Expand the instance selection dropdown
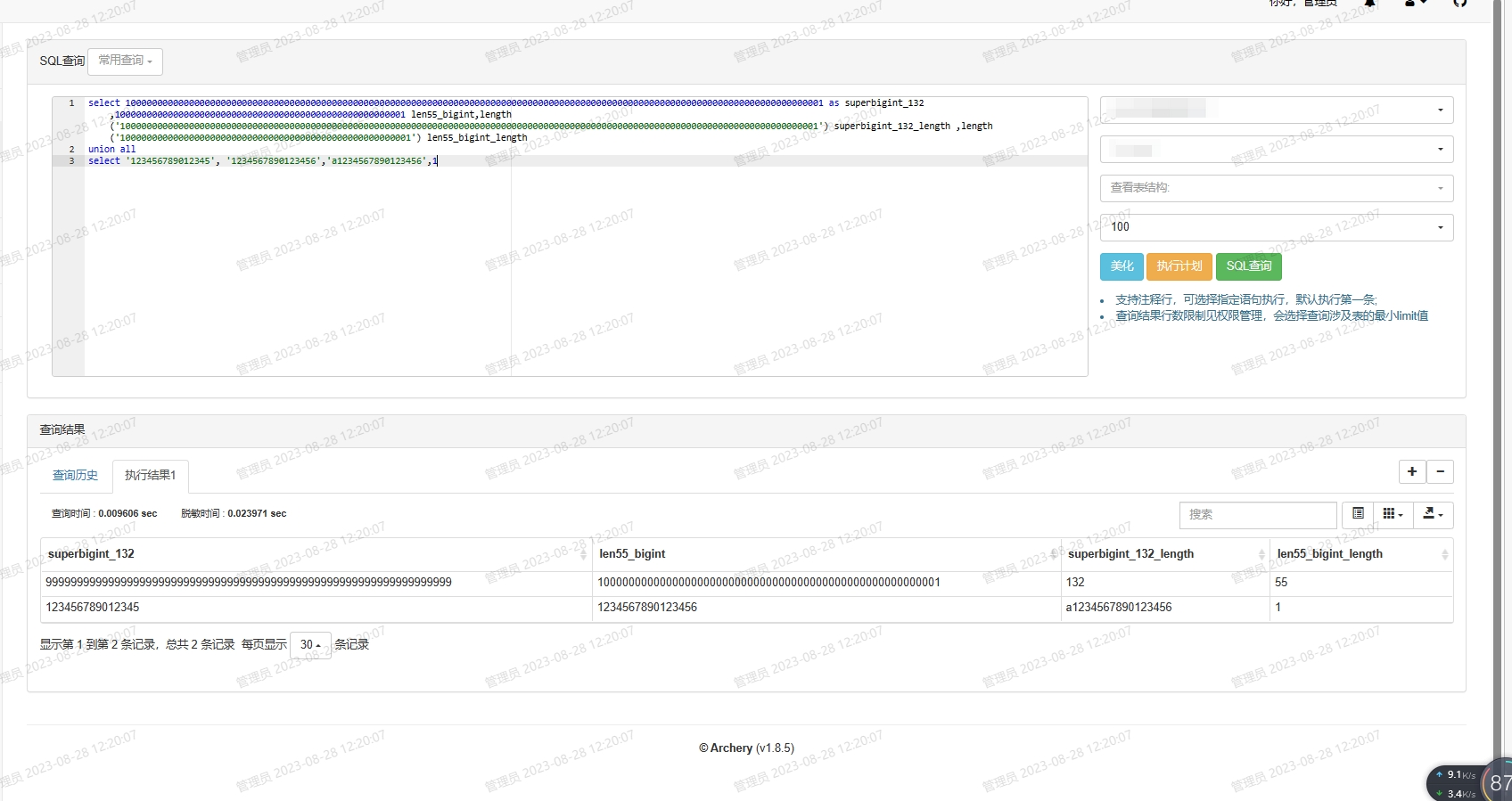This screenshot has width=1512, height=801. [1277, 110]
